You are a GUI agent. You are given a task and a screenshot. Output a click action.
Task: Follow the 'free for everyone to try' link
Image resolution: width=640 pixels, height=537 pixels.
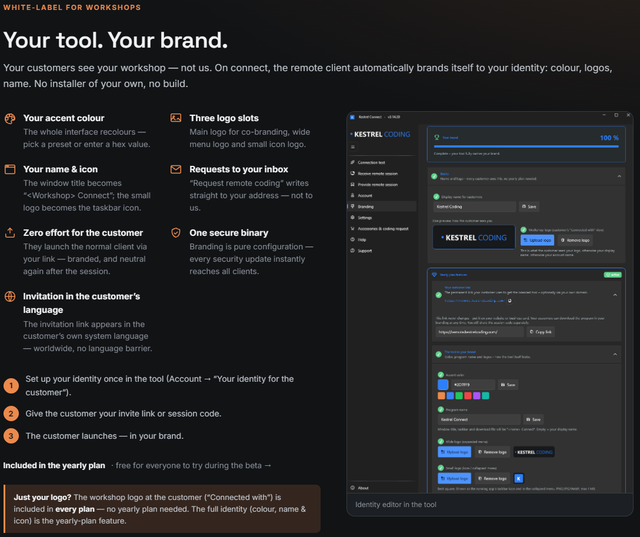(x=193, y=466)
